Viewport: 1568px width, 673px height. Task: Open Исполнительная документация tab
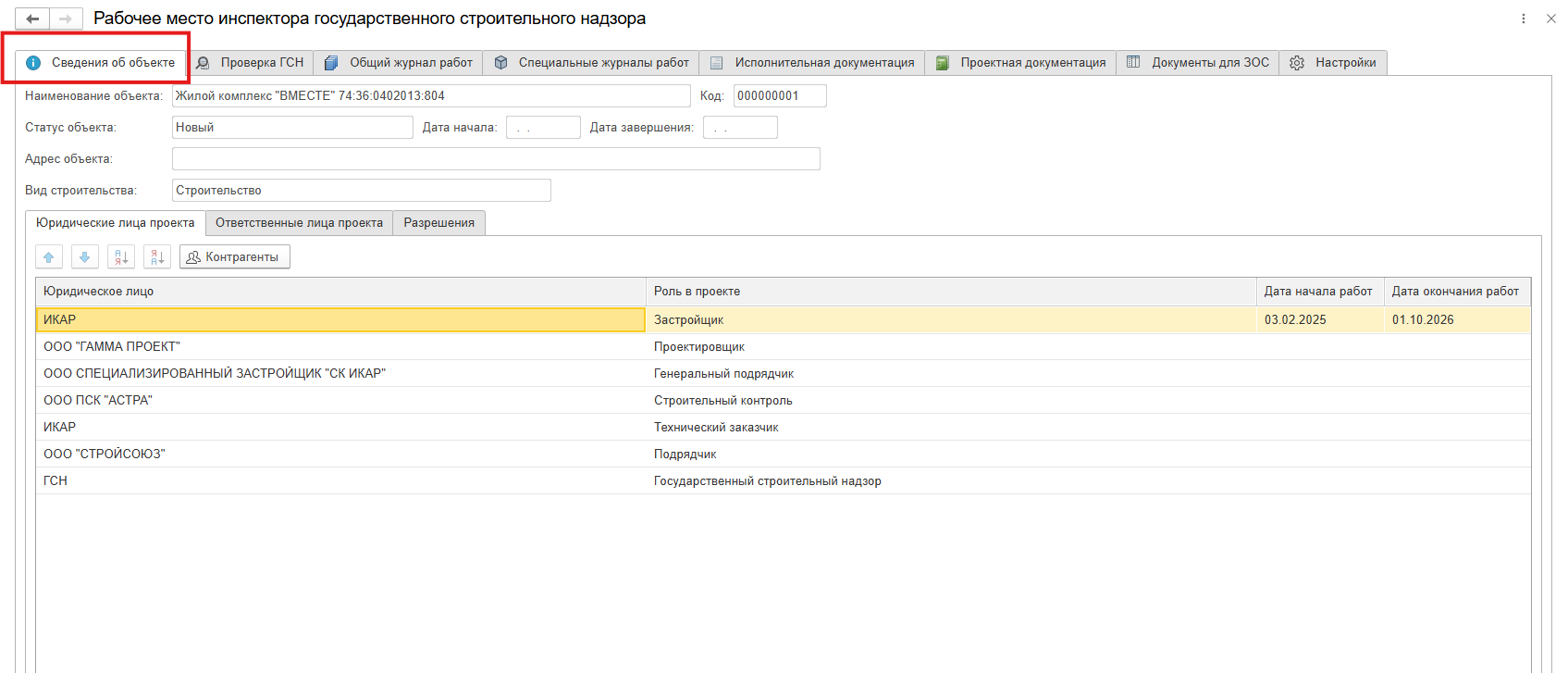coord(812,63)
